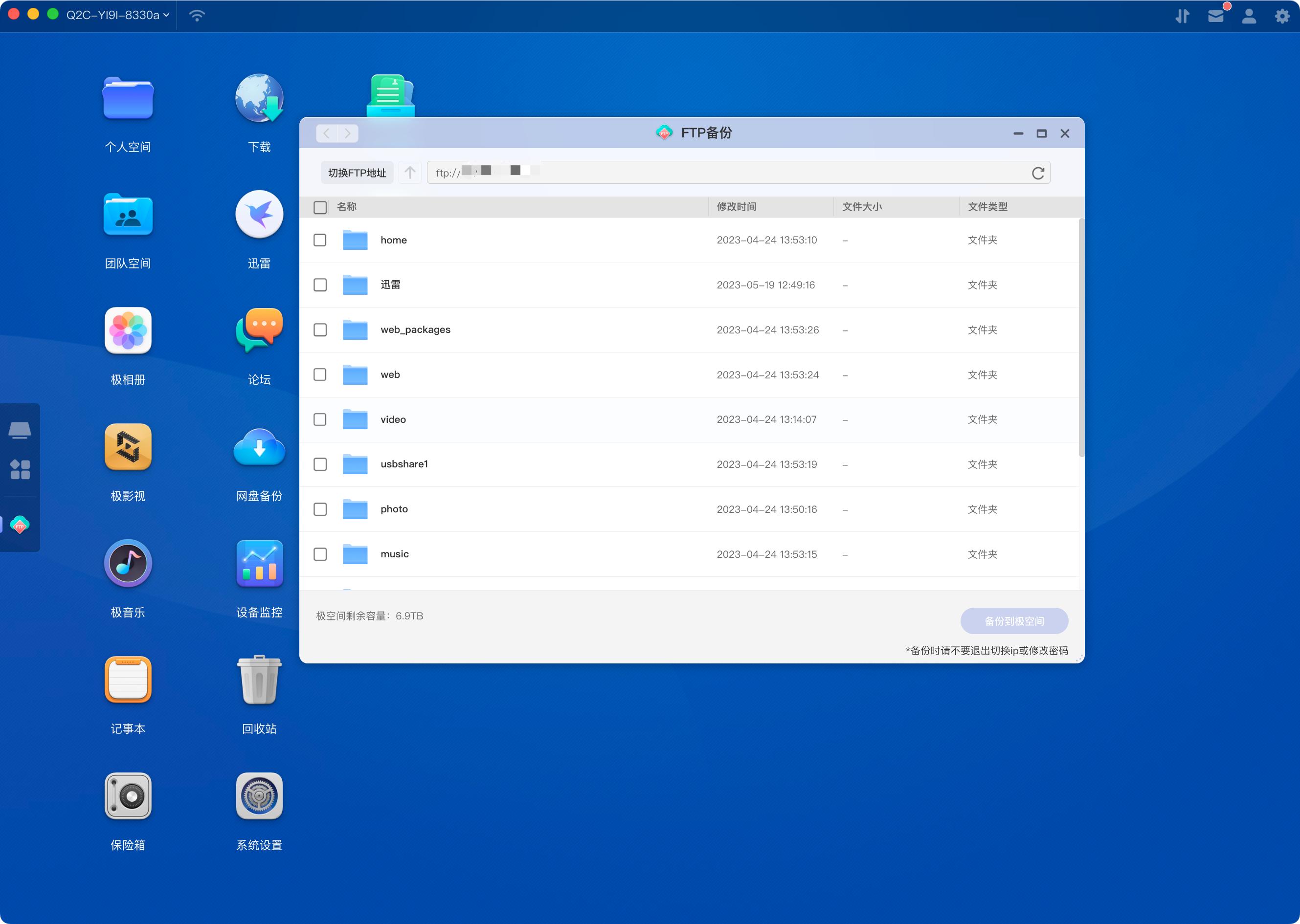Click the file list vertical scrollbar

[x=1081, y=338]
